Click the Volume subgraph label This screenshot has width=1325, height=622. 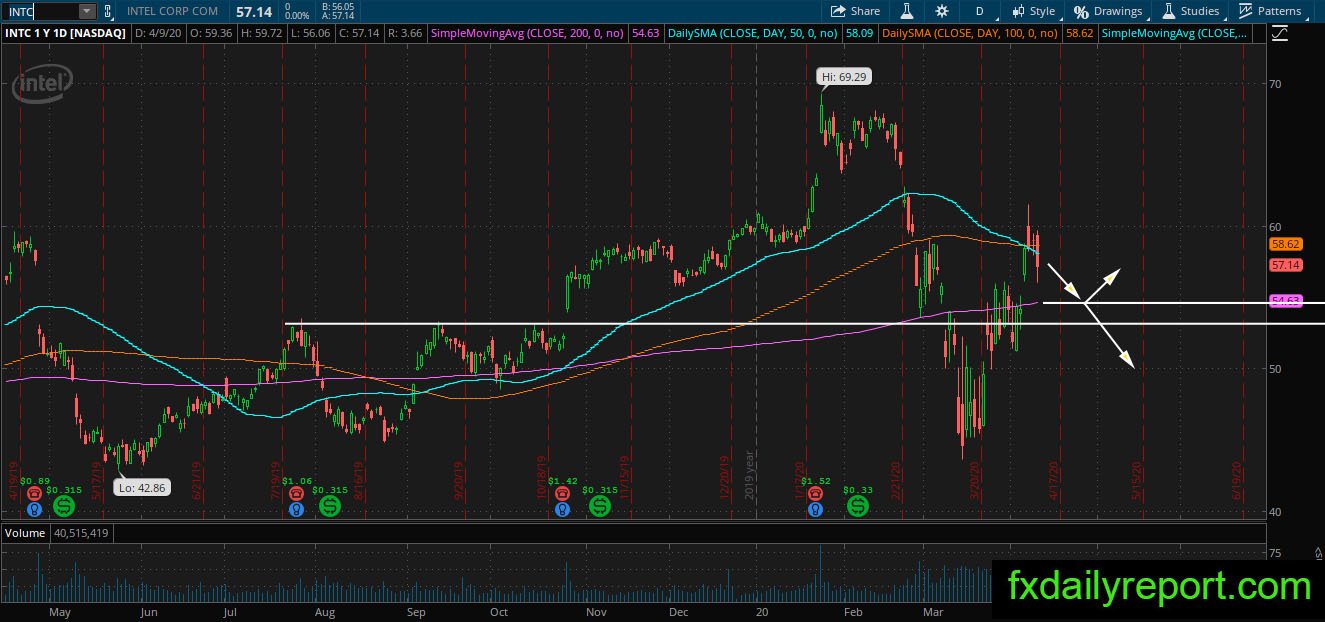(x=25, y=533)
